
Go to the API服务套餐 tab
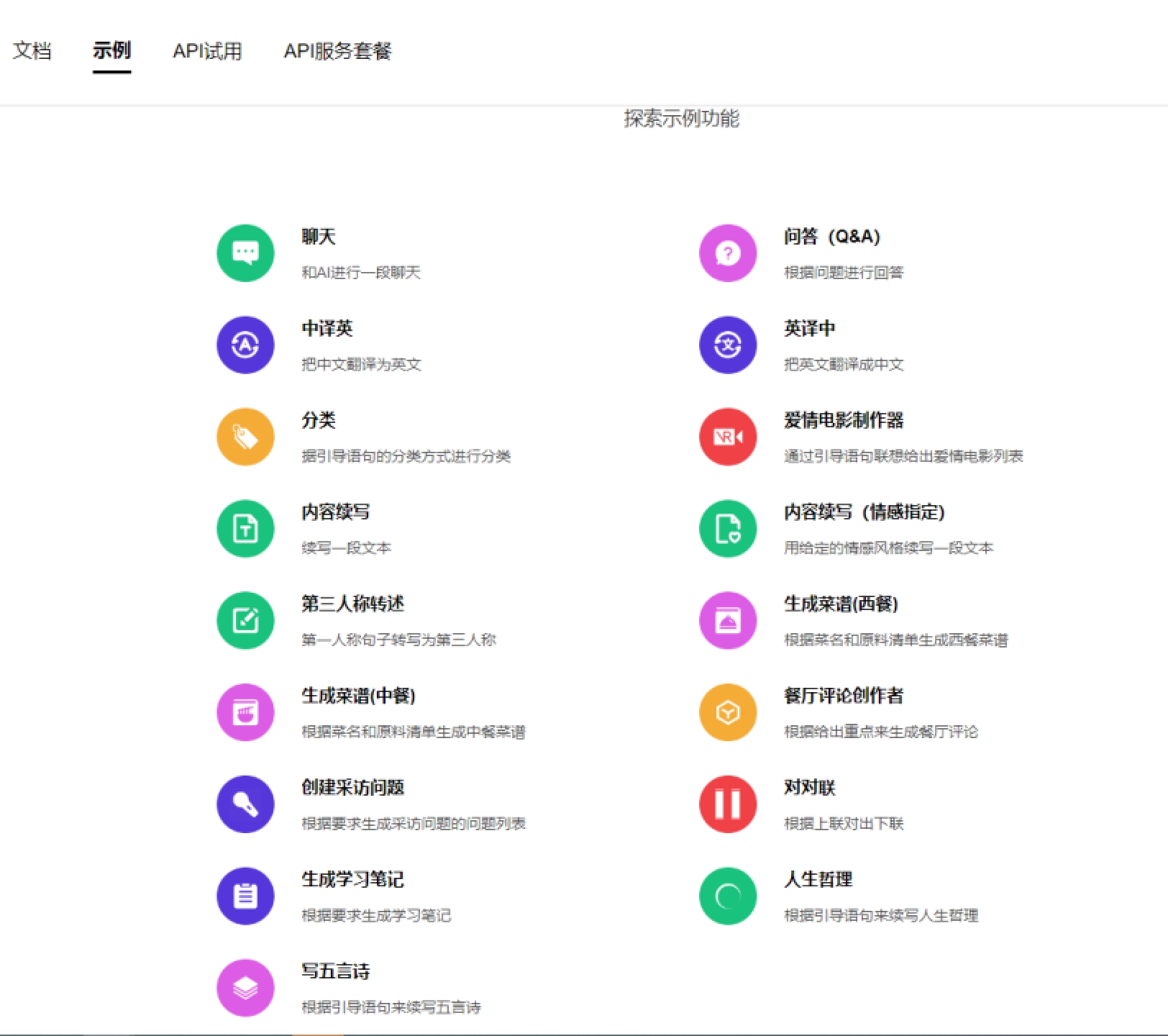click(x=337, y=51)
